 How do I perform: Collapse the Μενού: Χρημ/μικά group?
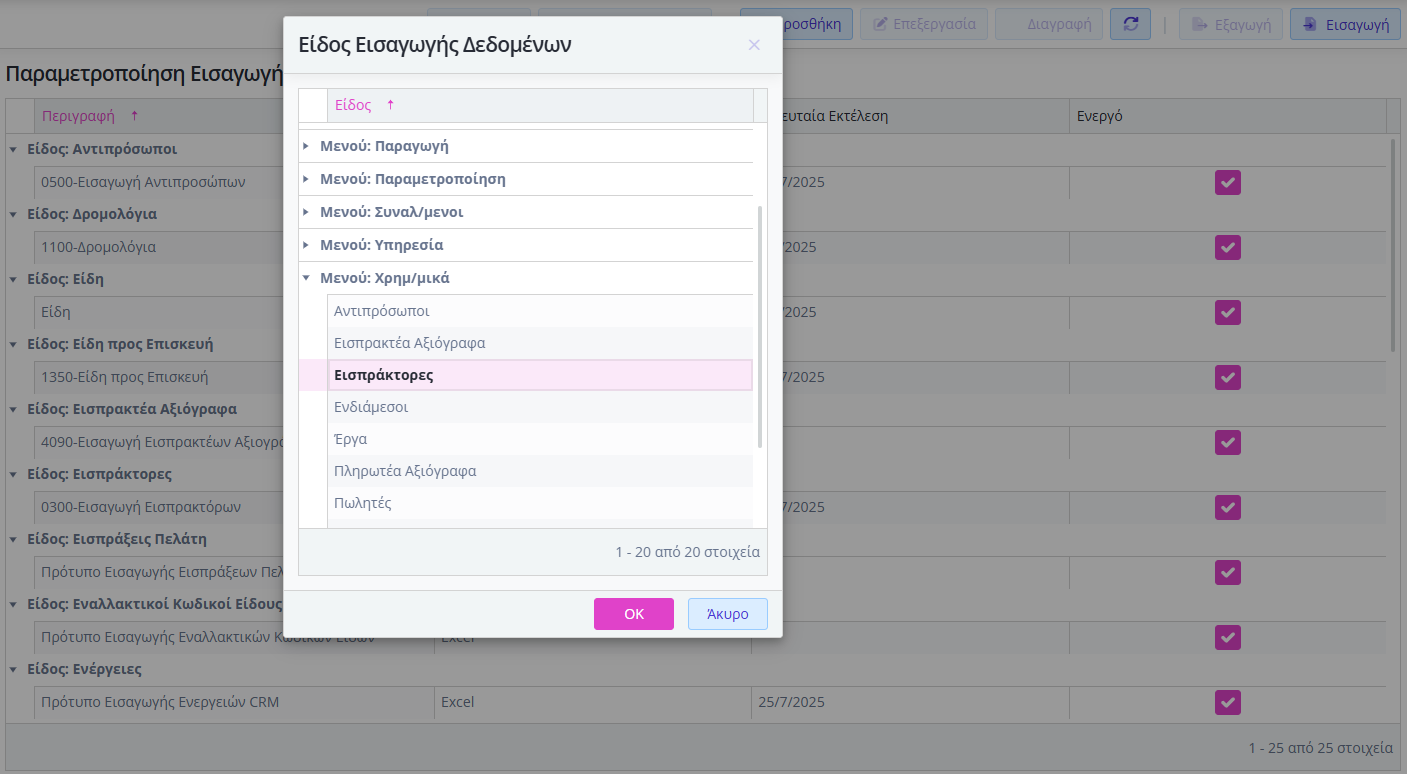(x=306, y=278)
